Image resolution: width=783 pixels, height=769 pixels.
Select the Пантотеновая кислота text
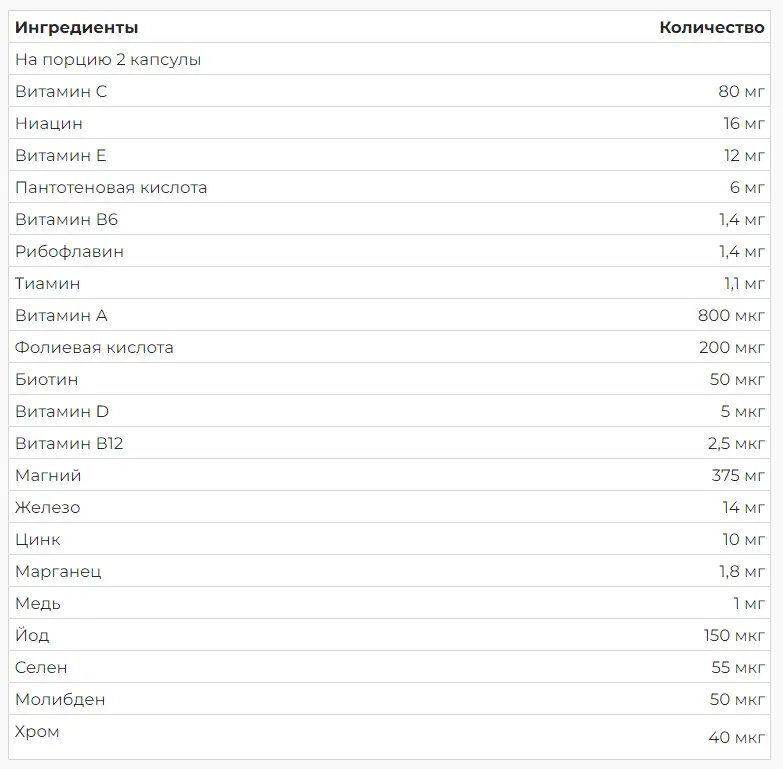point(111,188)
